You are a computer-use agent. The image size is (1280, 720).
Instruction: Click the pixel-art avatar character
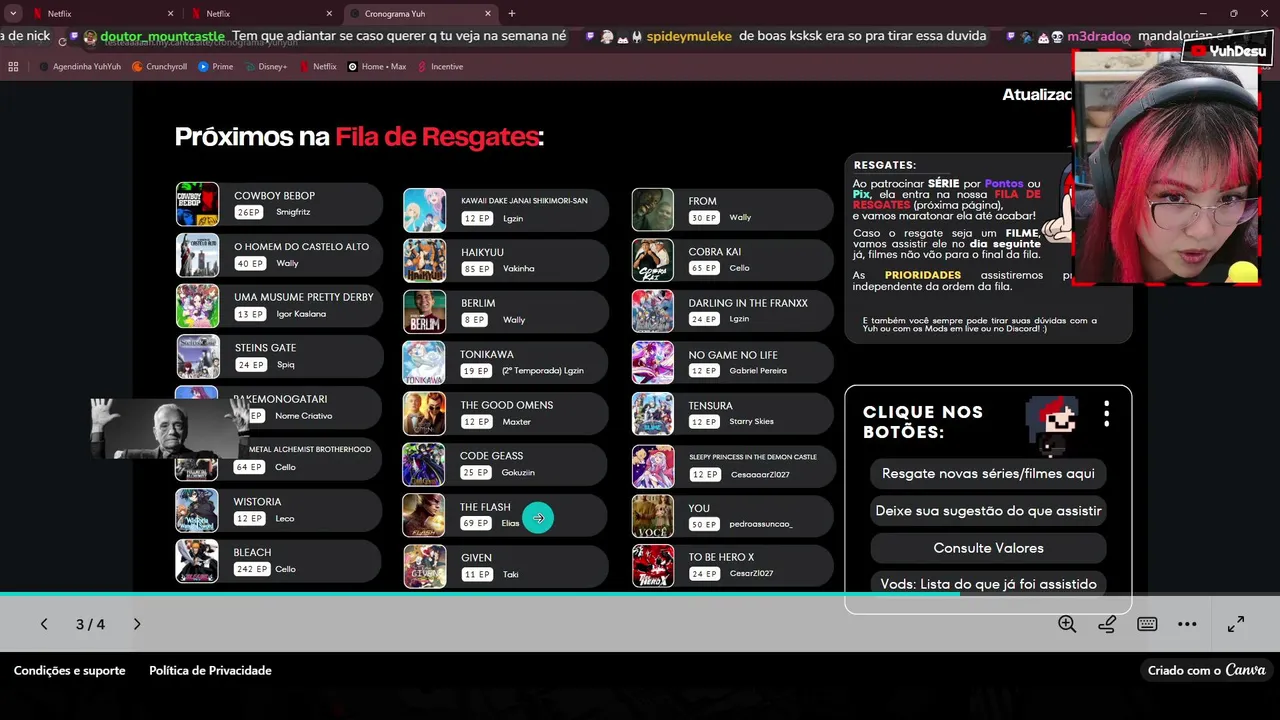tap(1051, 425)
